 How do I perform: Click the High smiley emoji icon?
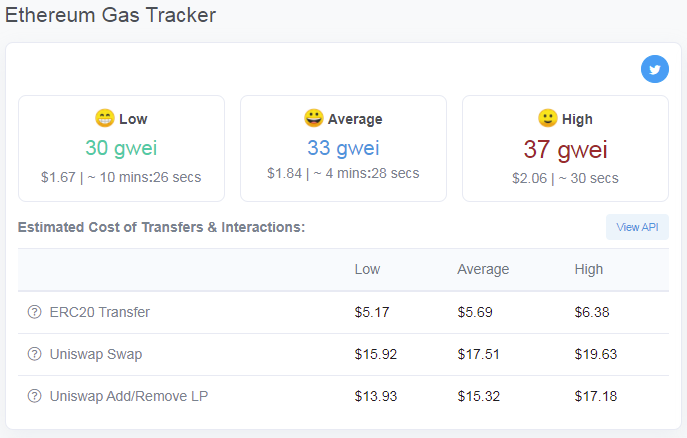[x=548, y=118]
